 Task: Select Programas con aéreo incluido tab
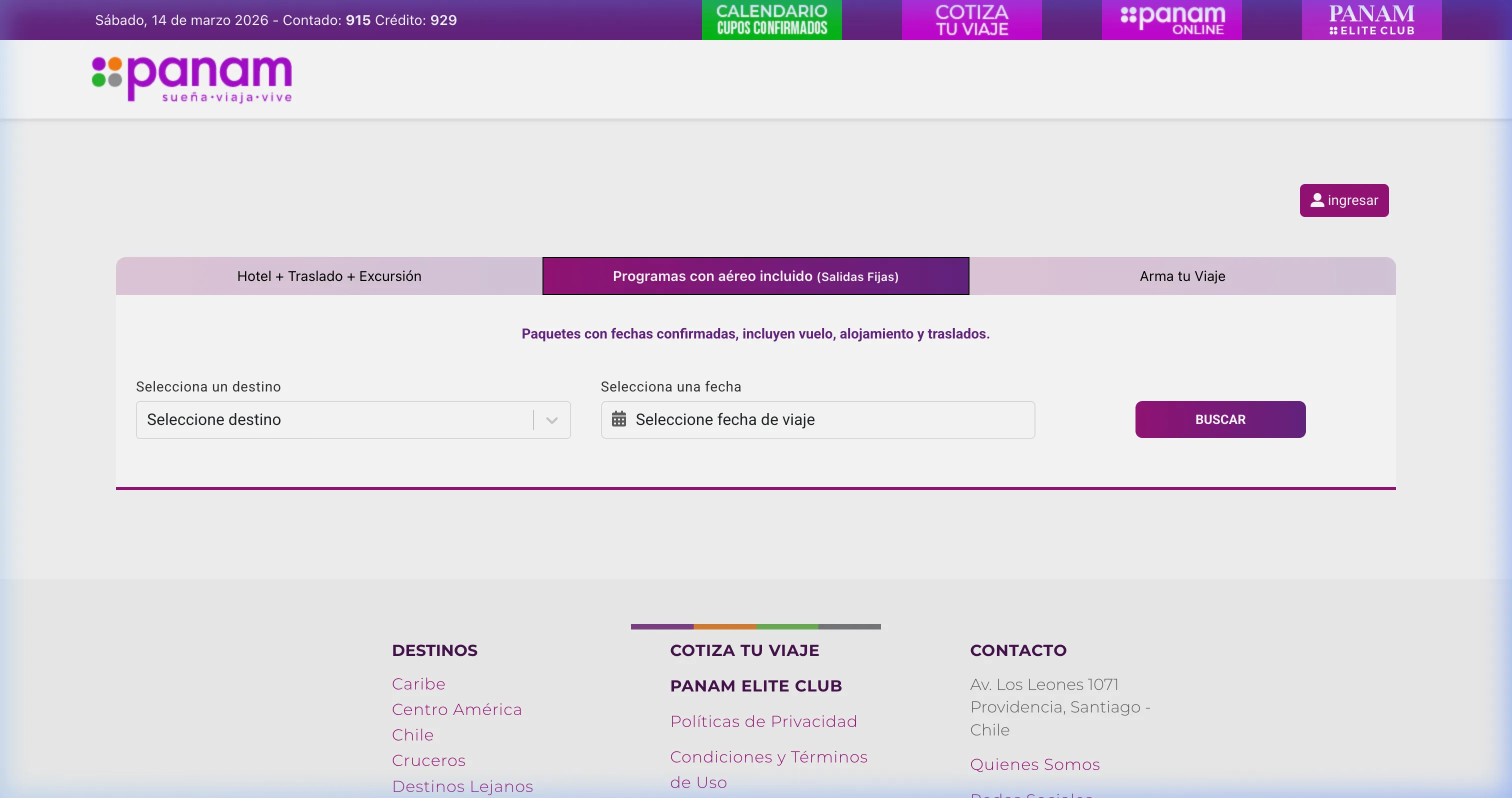(x=755, y=276)
